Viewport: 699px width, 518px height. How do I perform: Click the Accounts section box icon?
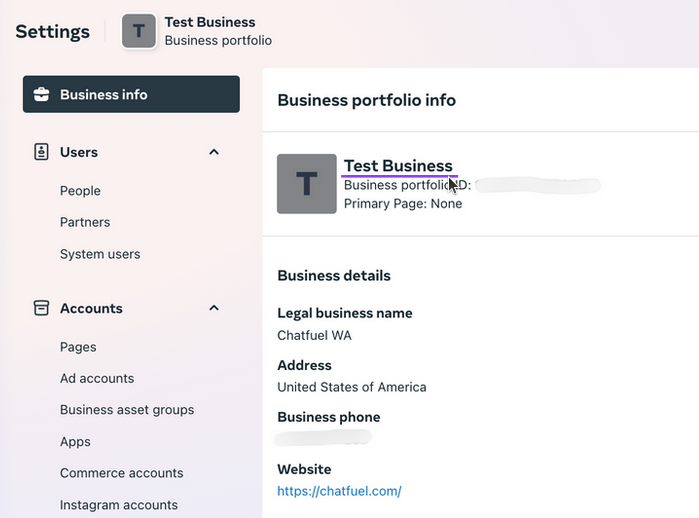41,308
